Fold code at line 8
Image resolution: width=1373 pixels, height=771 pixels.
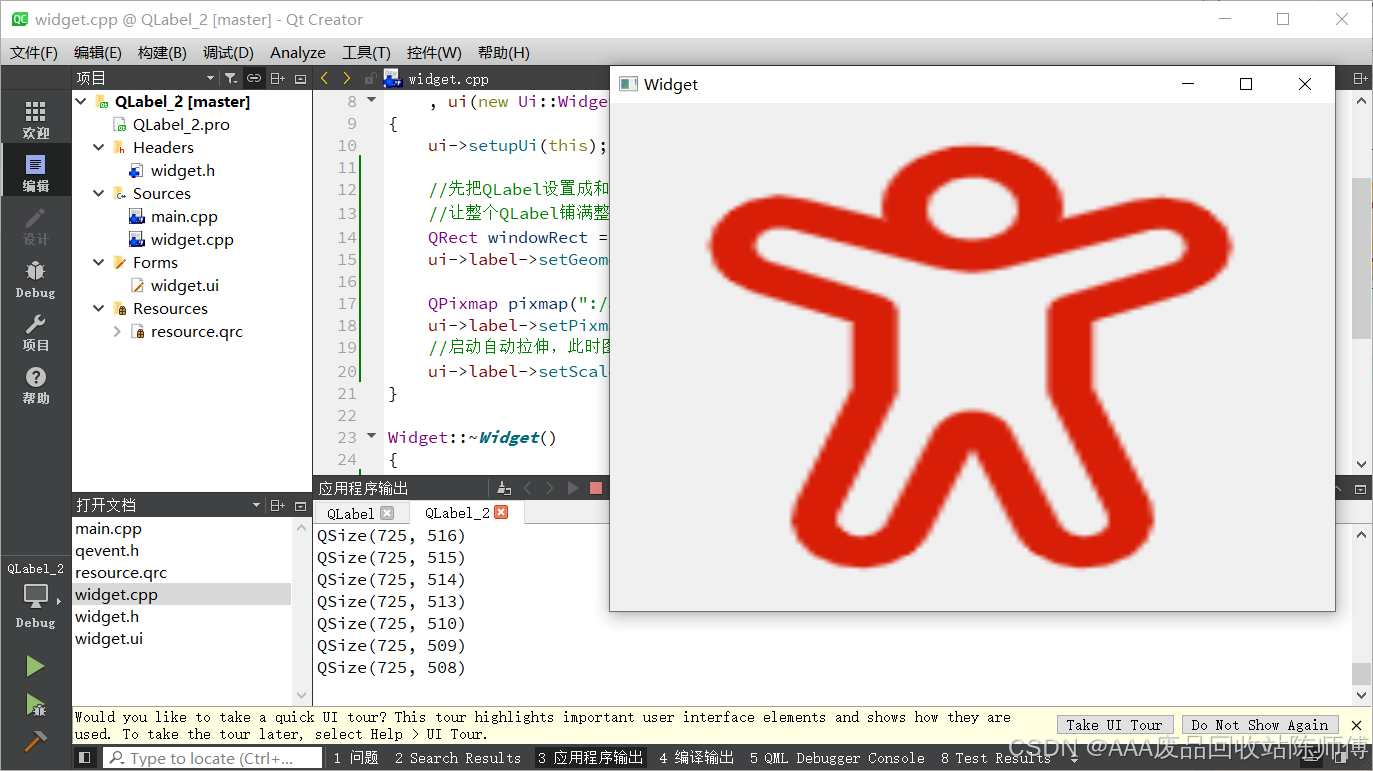pos(372,101)
